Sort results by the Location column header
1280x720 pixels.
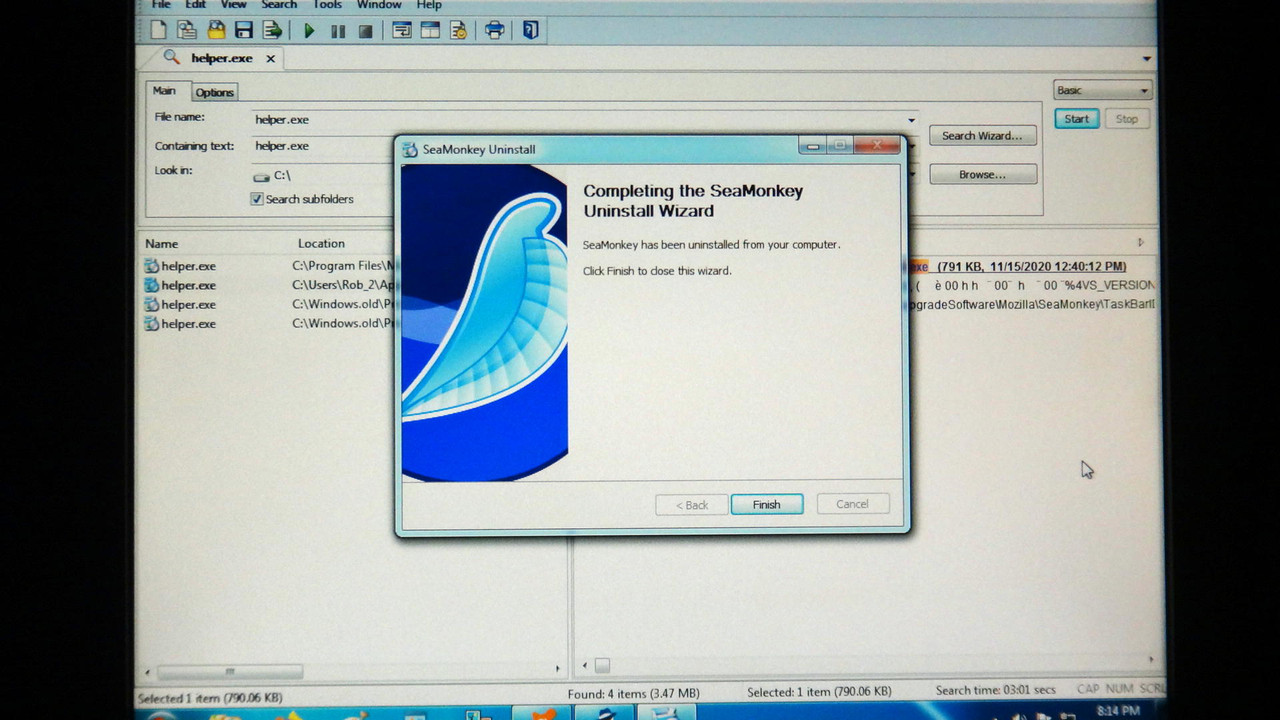(321, 244)
